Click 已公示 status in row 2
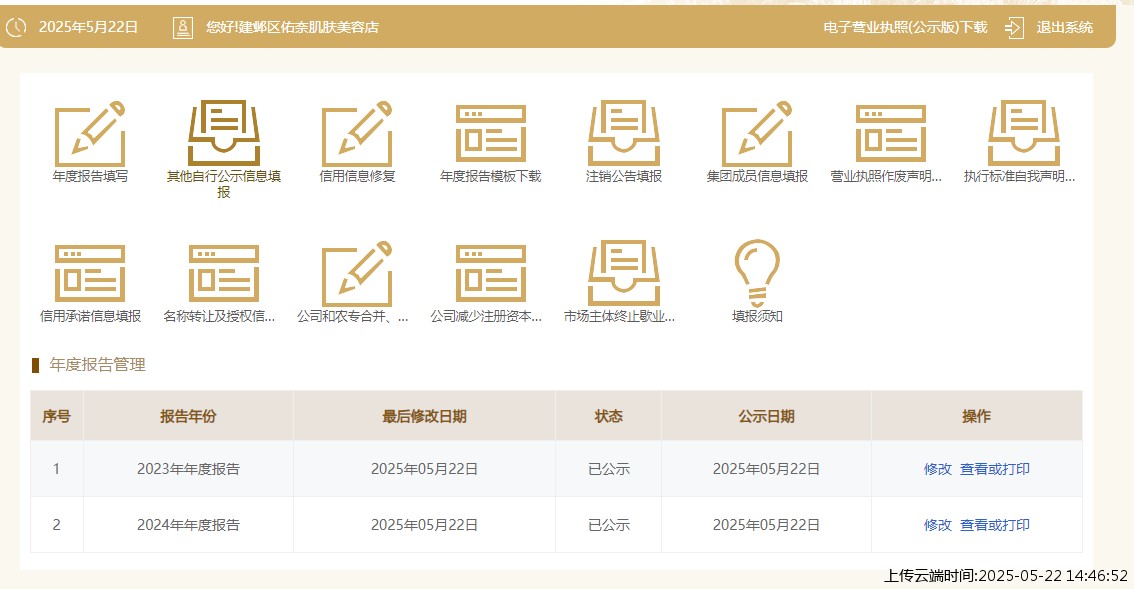This screenshot has height=589, width=1134. click(x=609, y=525)
